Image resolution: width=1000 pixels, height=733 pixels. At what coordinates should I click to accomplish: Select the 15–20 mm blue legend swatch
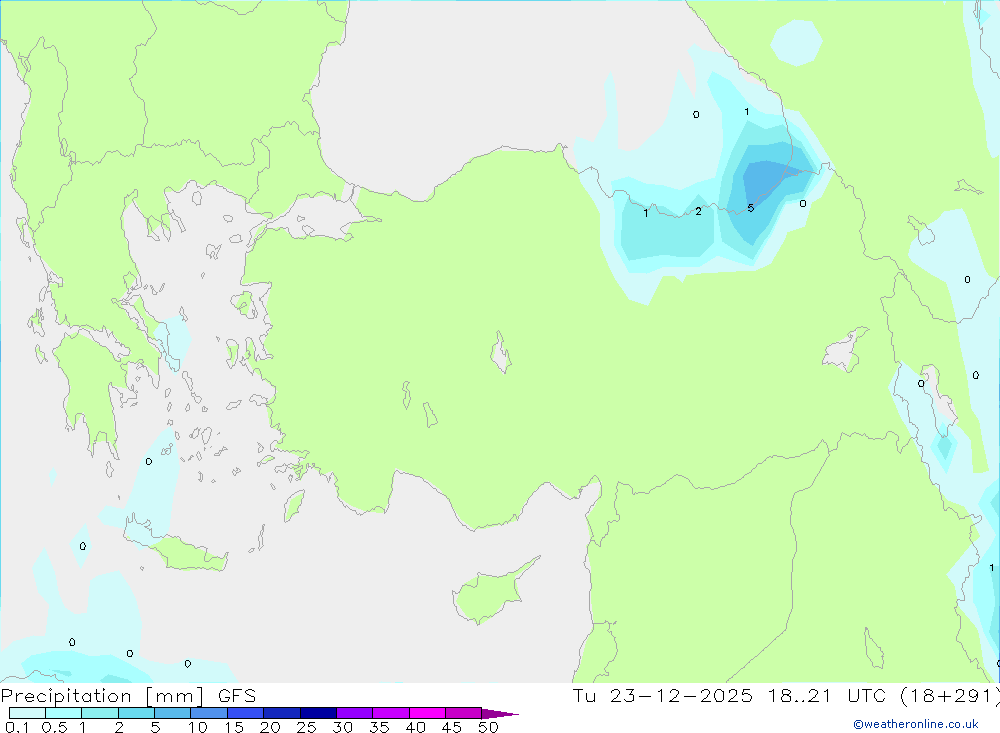246,713
